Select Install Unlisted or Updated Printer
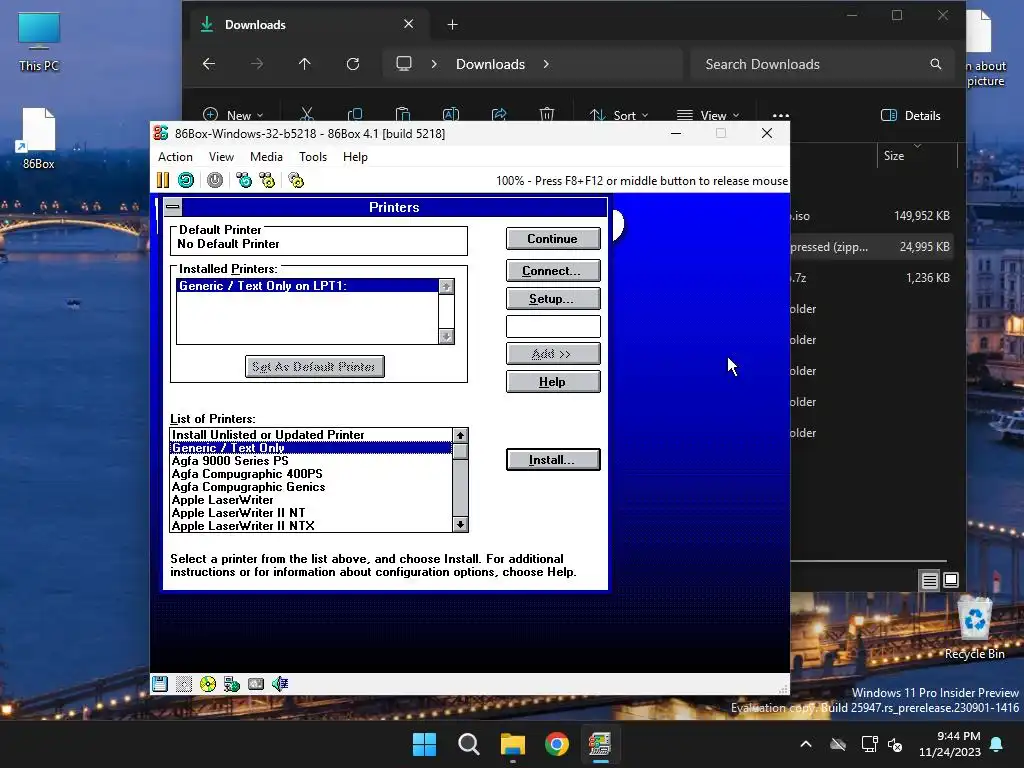The height and width of the screenshot is (768, 1024). [310, 435]
